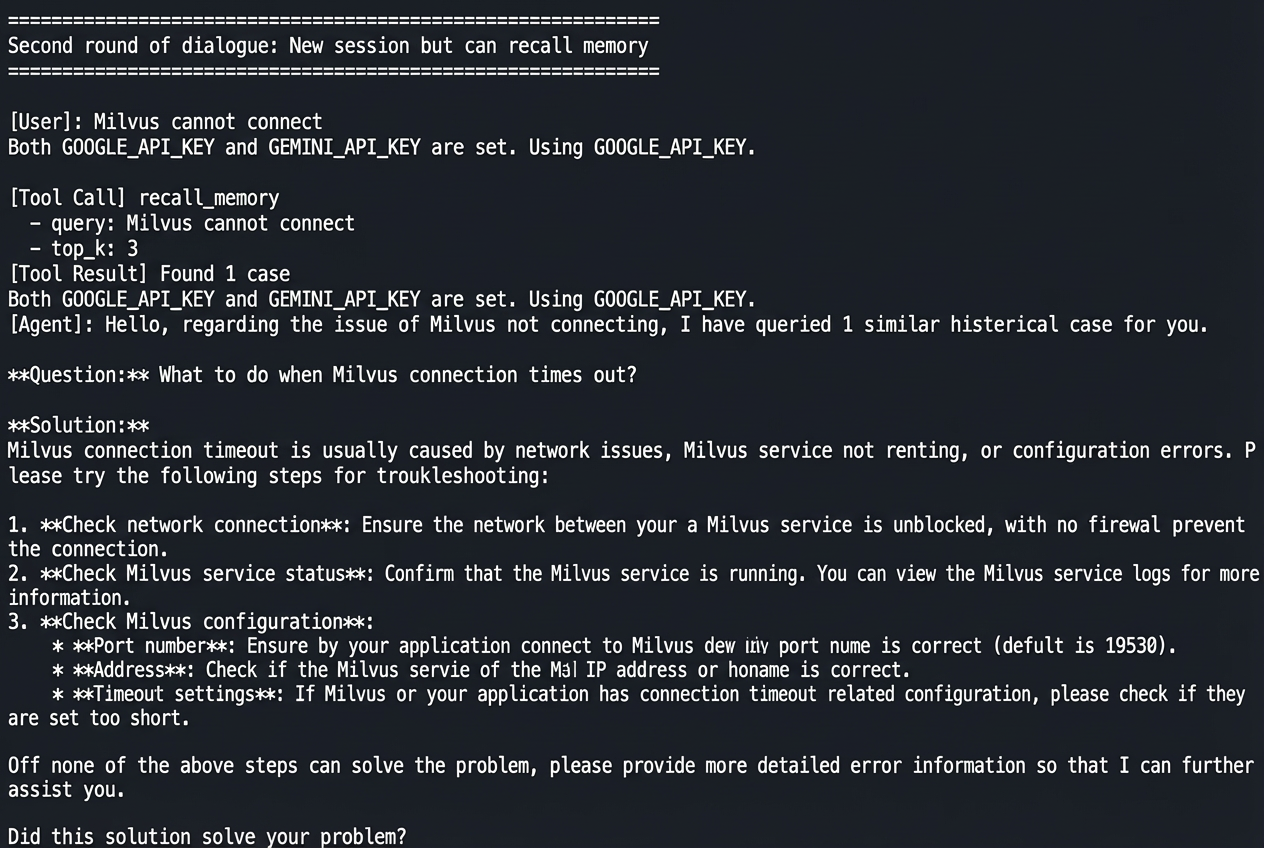Click the "**Port number**" bullet label
The image size is (1264, 848).
tap(148, 646)
